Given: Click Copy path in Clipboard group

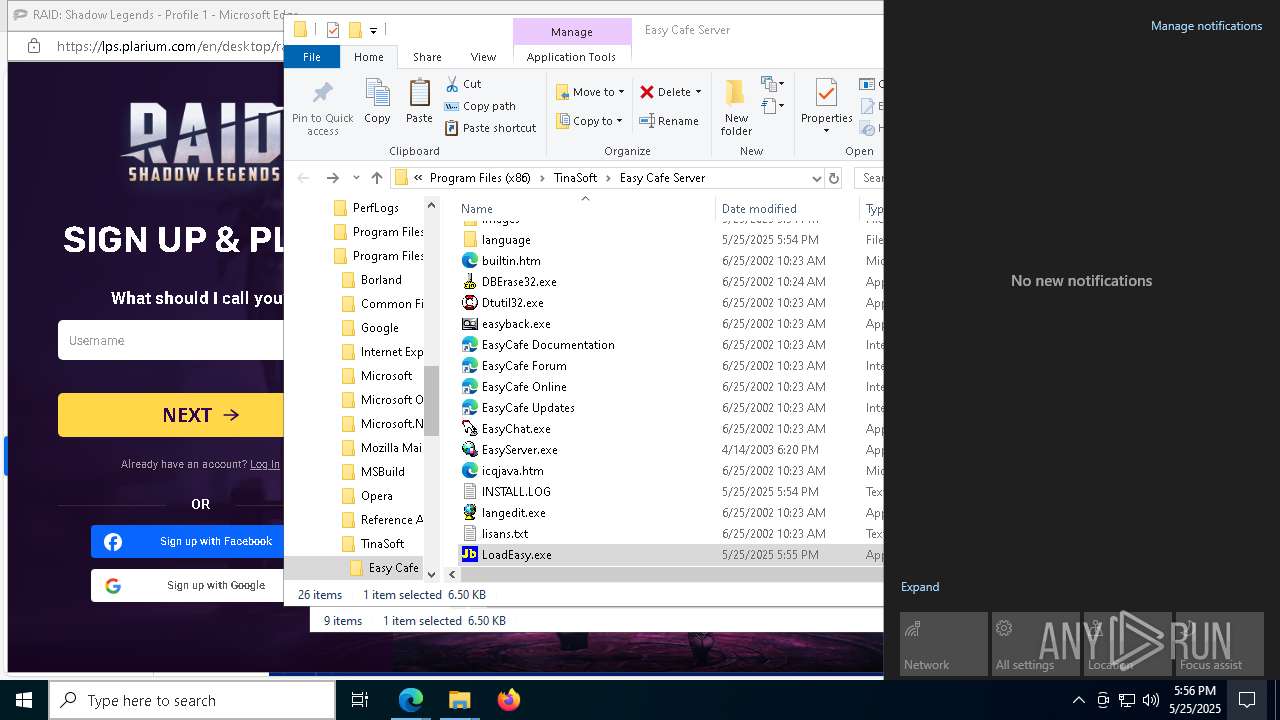Looking at the screenshot, I should point(480,106).
